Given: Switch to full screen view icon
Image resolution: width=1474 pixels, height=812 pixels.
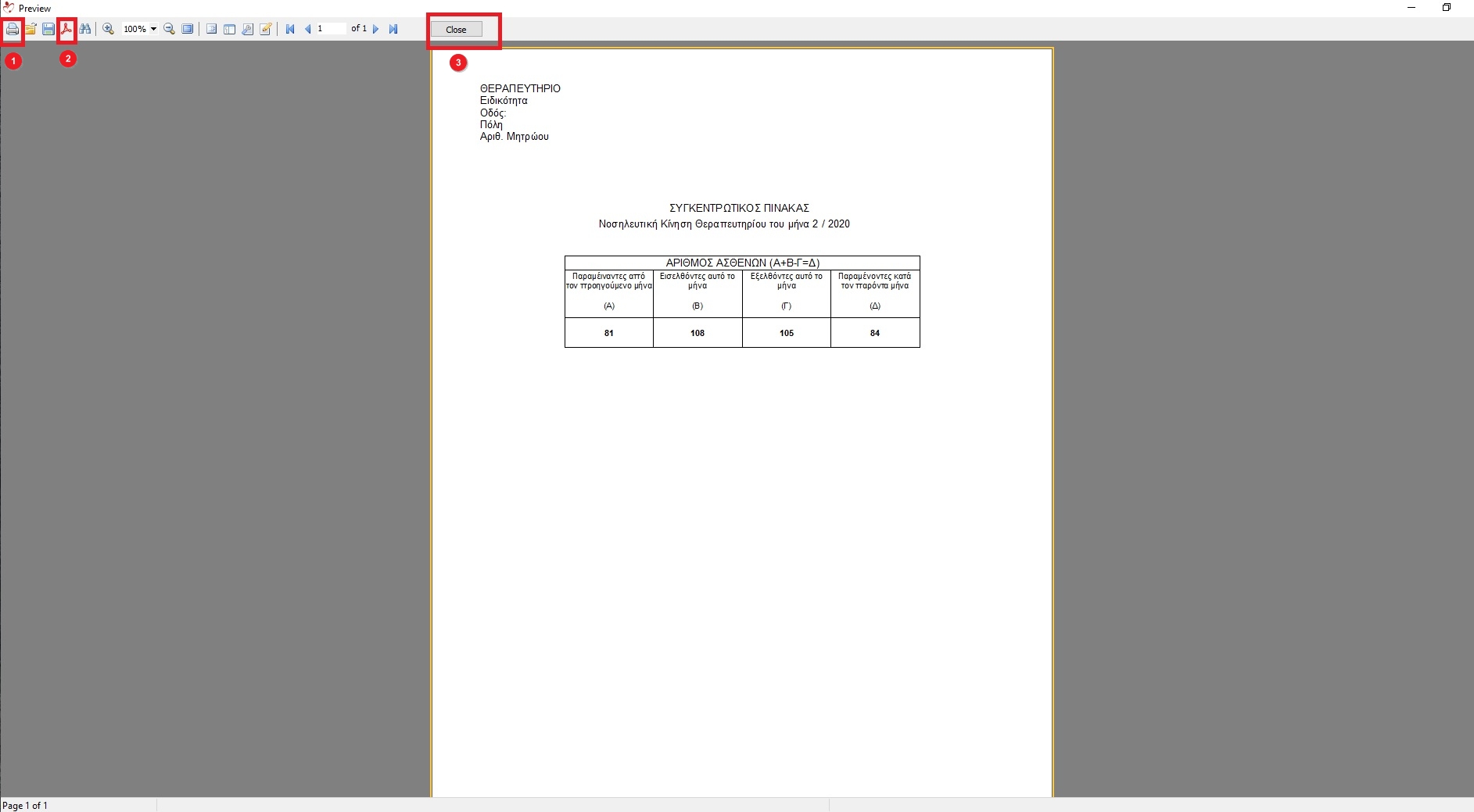Looking at the screenshot, I should click(188, 29).
